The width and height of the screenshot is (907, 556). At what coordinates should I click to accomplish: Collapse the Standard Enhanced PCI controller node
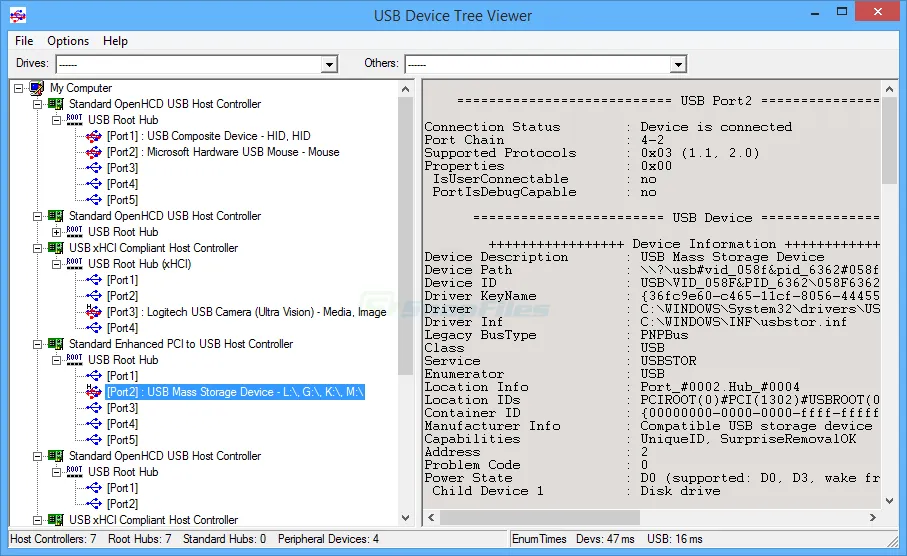[x=38, y=344]
